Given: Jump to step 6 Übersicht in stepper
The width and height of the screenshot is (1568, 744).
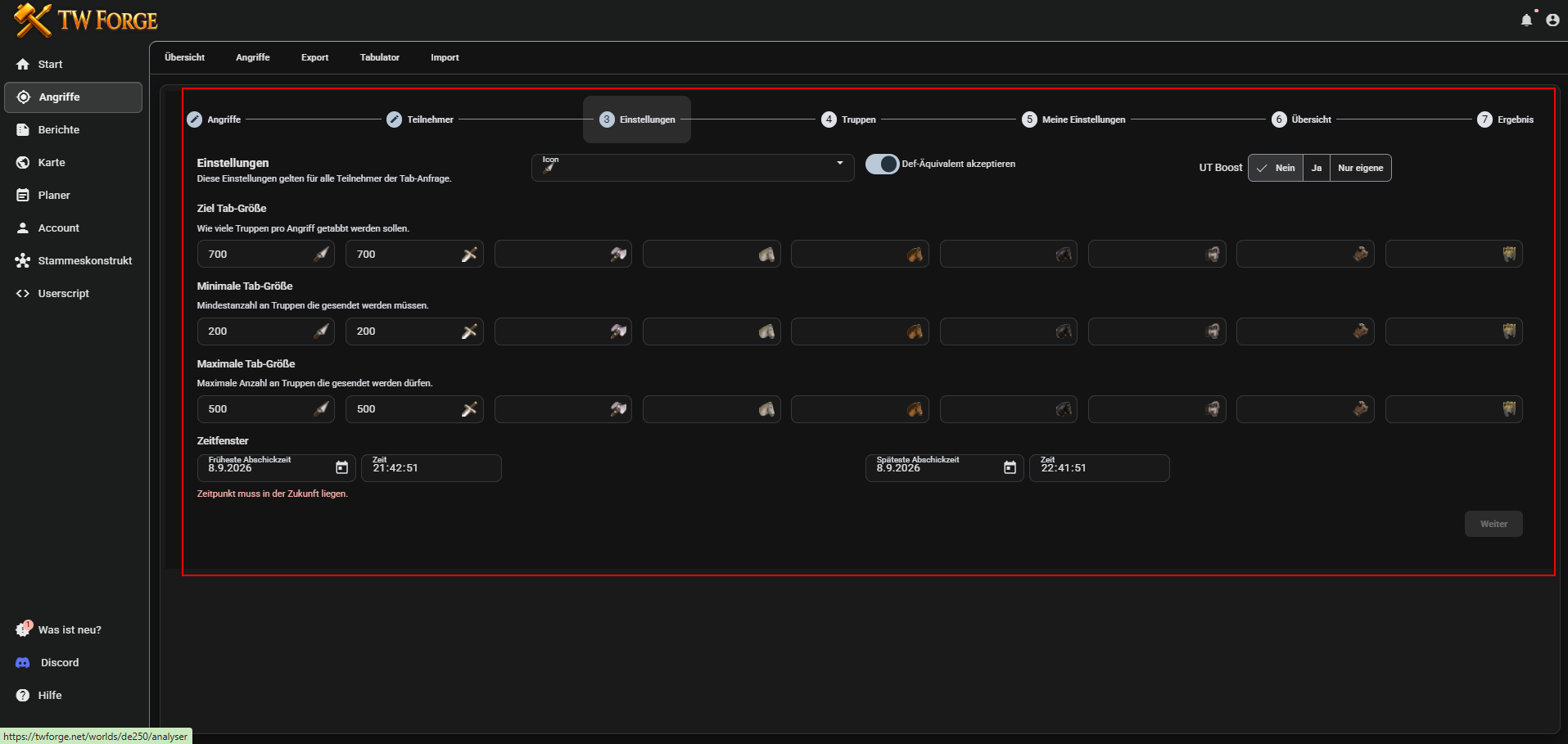Looking at the screenshot, I should coord(1301,119).
